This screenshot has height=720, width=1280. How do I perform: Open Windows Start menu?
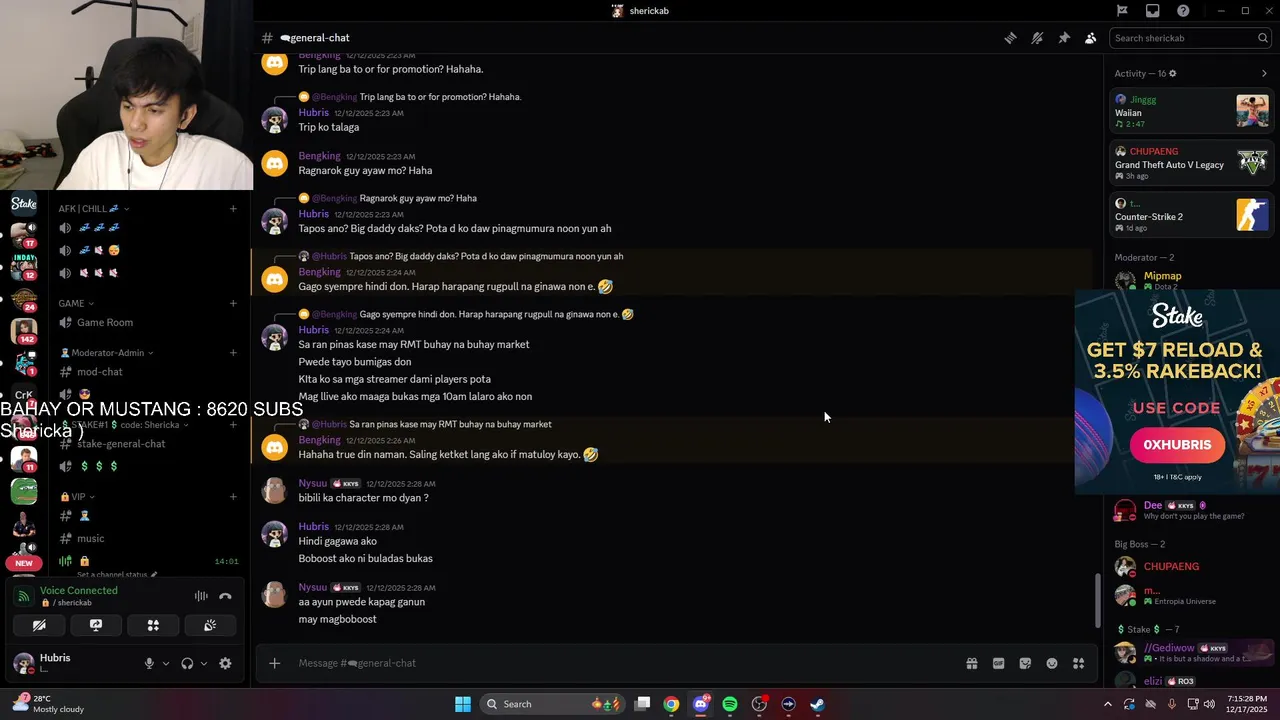[463, 704]
